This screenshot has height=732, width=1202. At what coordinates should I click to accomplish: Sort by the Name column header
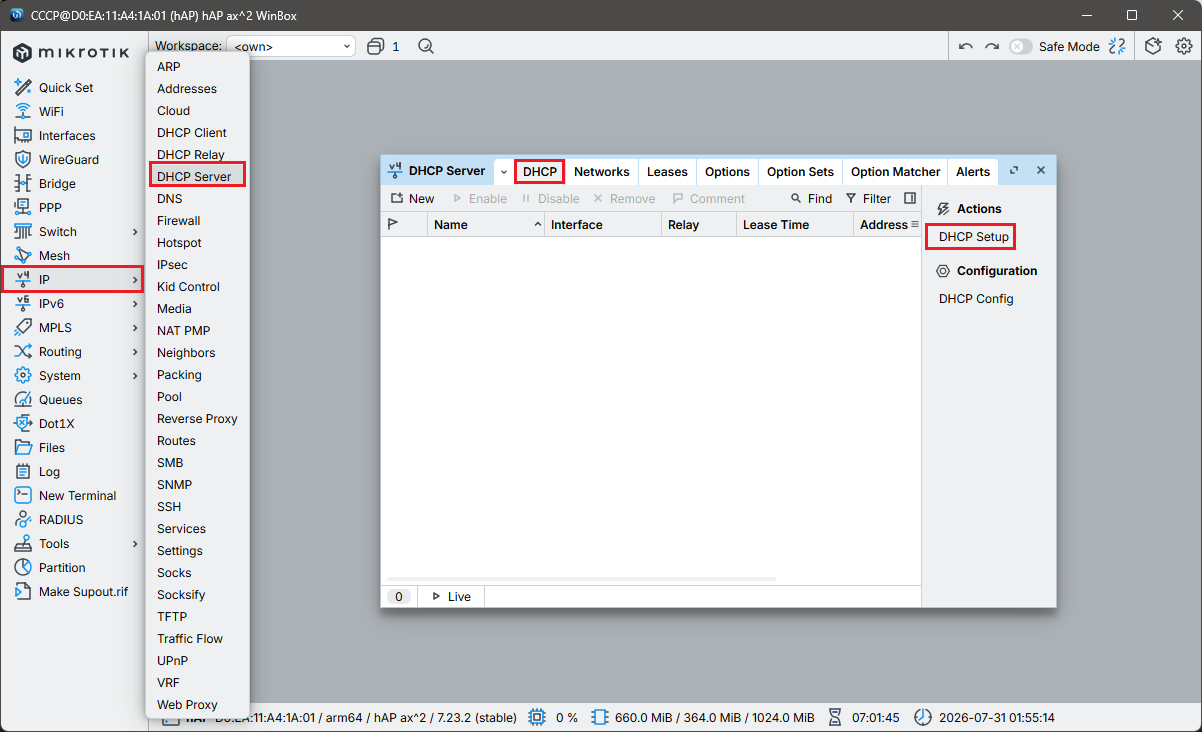(x=486, y=225)
